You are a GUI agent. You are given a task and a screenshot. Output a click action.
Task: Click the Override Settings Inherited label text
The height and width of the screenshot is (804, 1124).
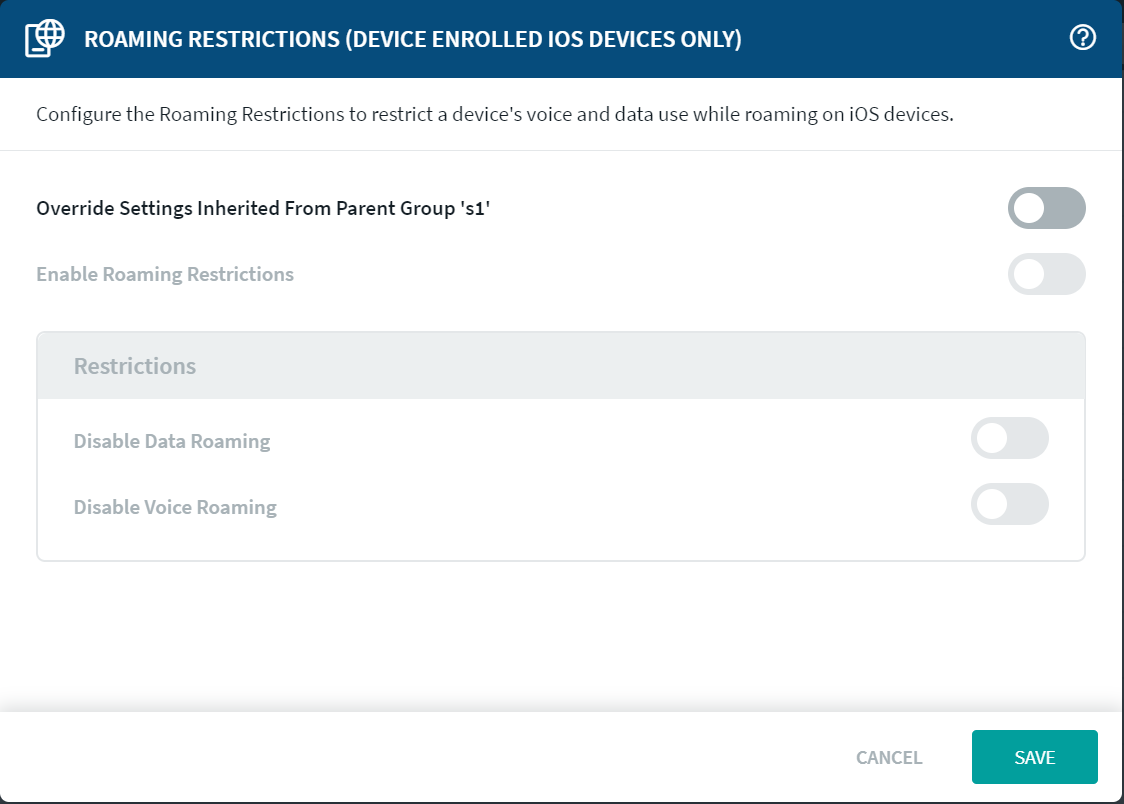pos(230,209)
